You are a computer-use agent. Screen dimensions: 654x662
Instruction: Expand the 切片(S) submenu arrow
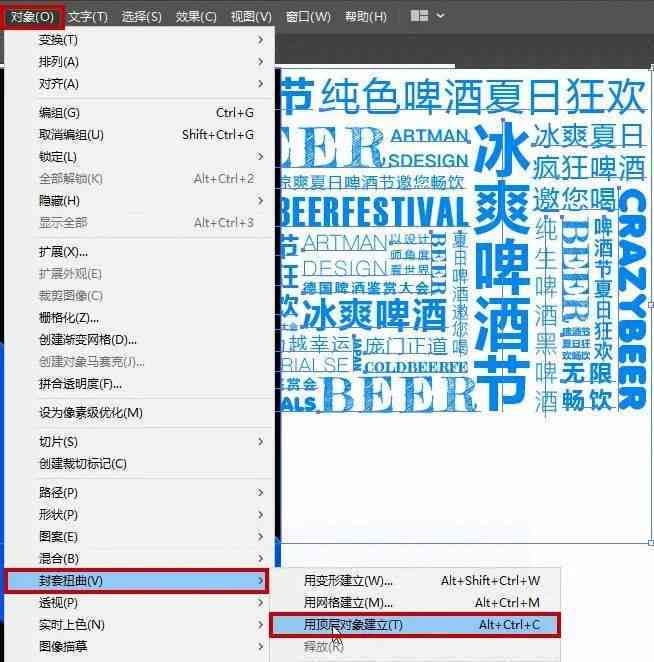(x=261, y=442)
